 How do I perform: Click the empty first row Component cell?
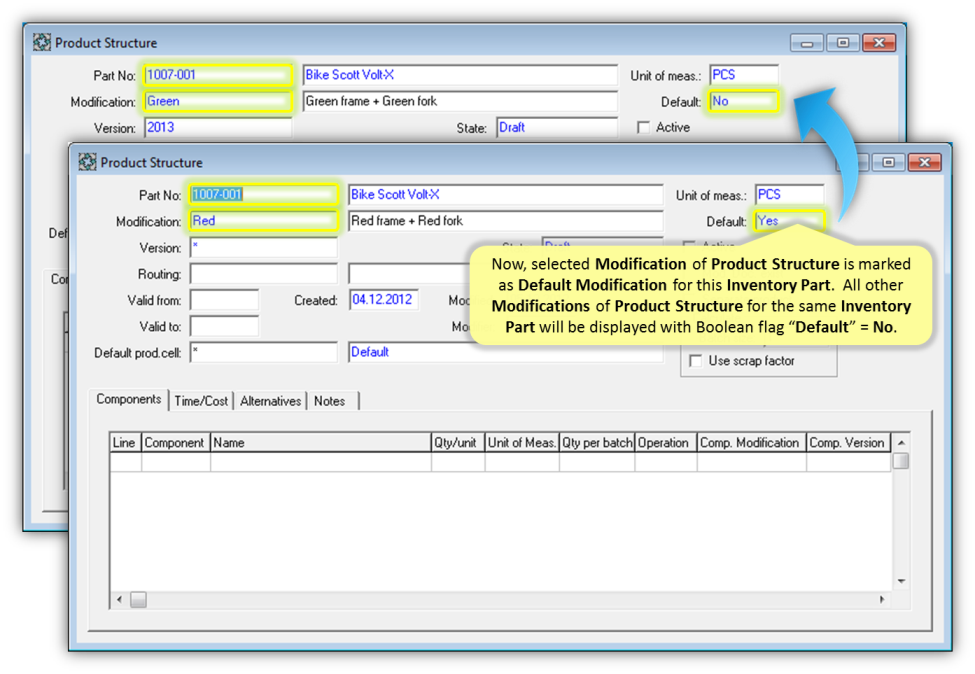176,462
